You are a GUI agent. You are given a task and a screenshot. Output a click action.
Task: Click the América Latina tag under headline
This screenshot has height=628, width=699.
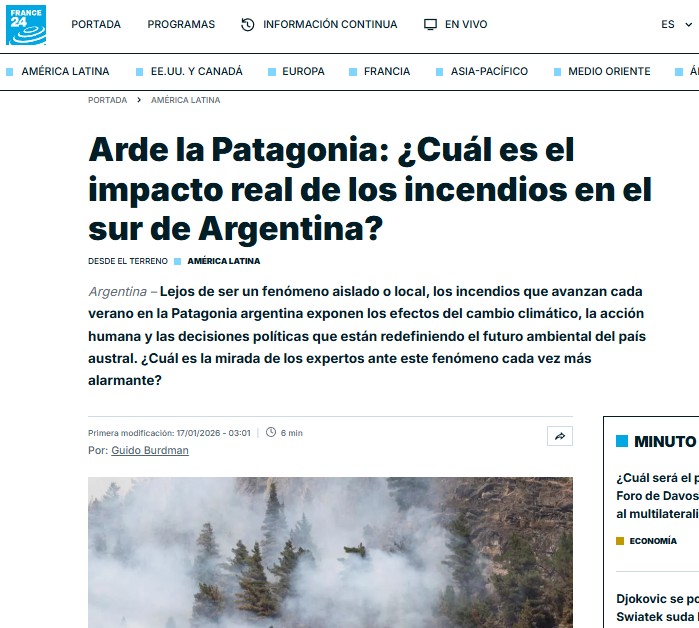click(x=223, y=261)
